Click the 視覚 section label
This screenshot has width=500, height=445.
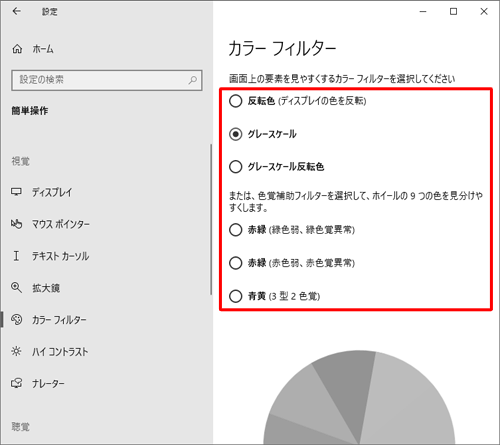click(x=21, y=161)
